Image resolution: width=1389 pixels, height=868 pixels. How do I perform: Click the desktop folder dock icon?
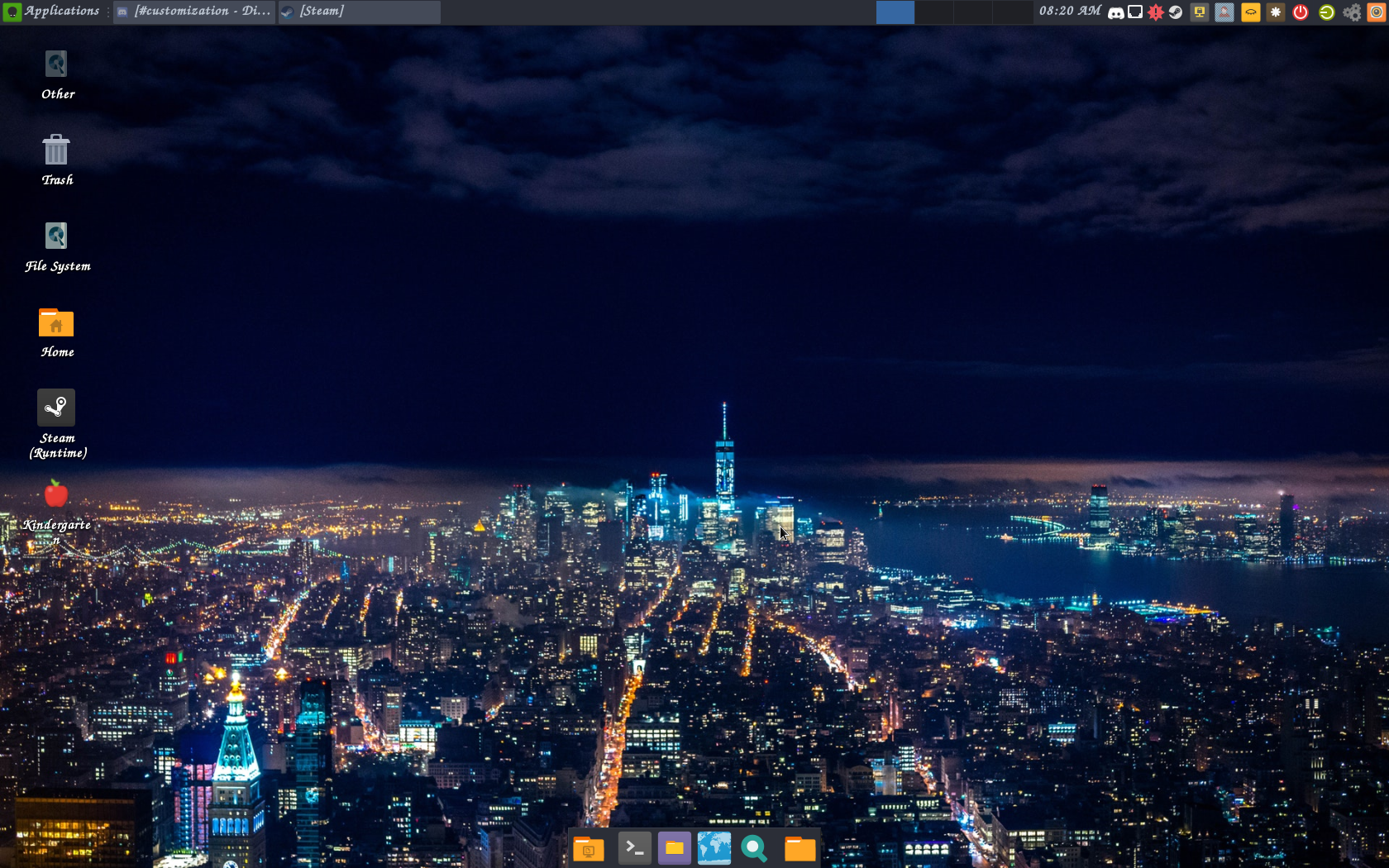pyautogui.click(x=589, y=848)
